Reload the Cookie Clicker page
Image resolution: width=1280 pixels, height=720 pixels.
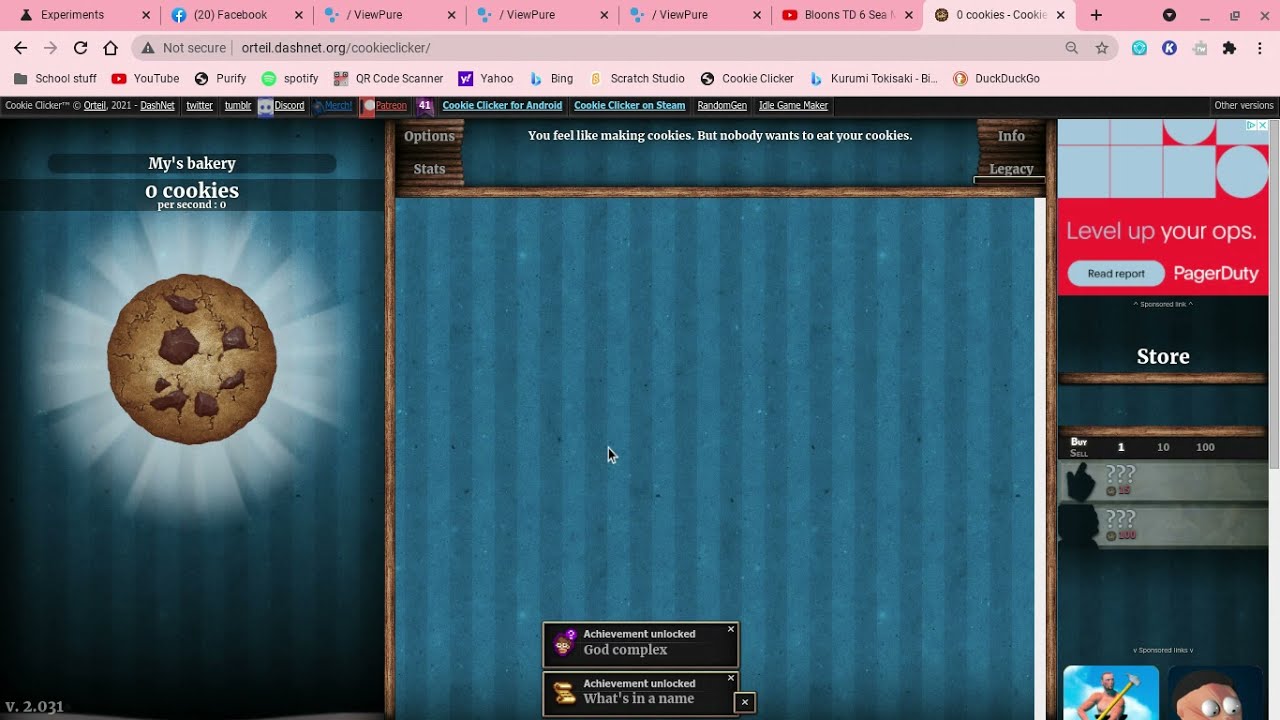[81, 48]
